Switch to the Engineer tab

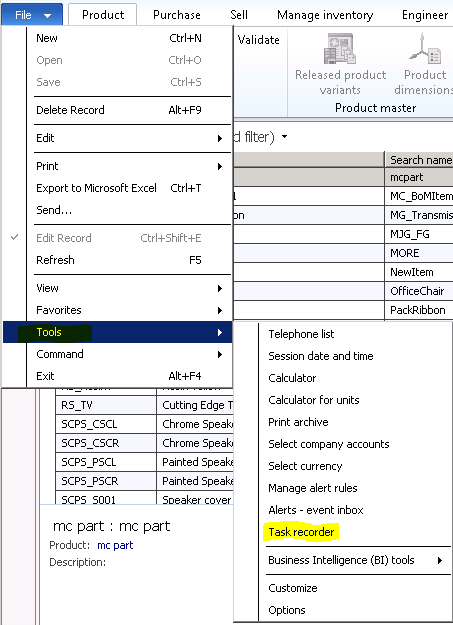click(425, 15)
